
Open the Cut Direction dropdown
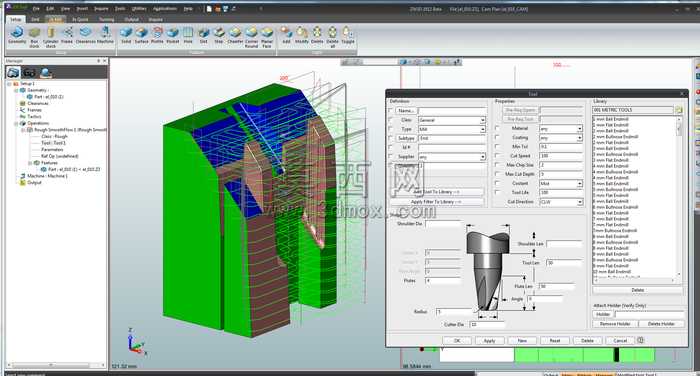[x=579, y=202]
